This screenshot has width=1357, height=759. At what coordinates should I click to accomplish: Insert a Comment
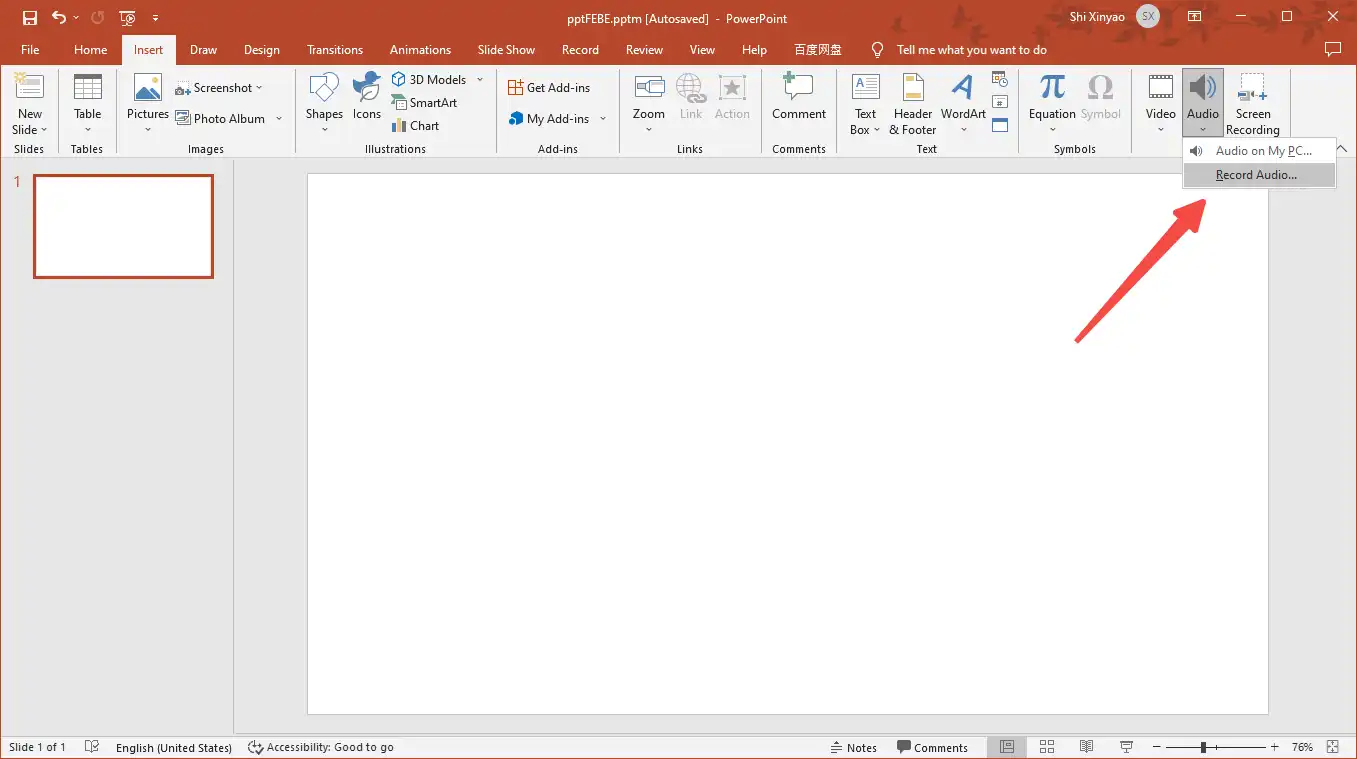[x=799, y=97]
